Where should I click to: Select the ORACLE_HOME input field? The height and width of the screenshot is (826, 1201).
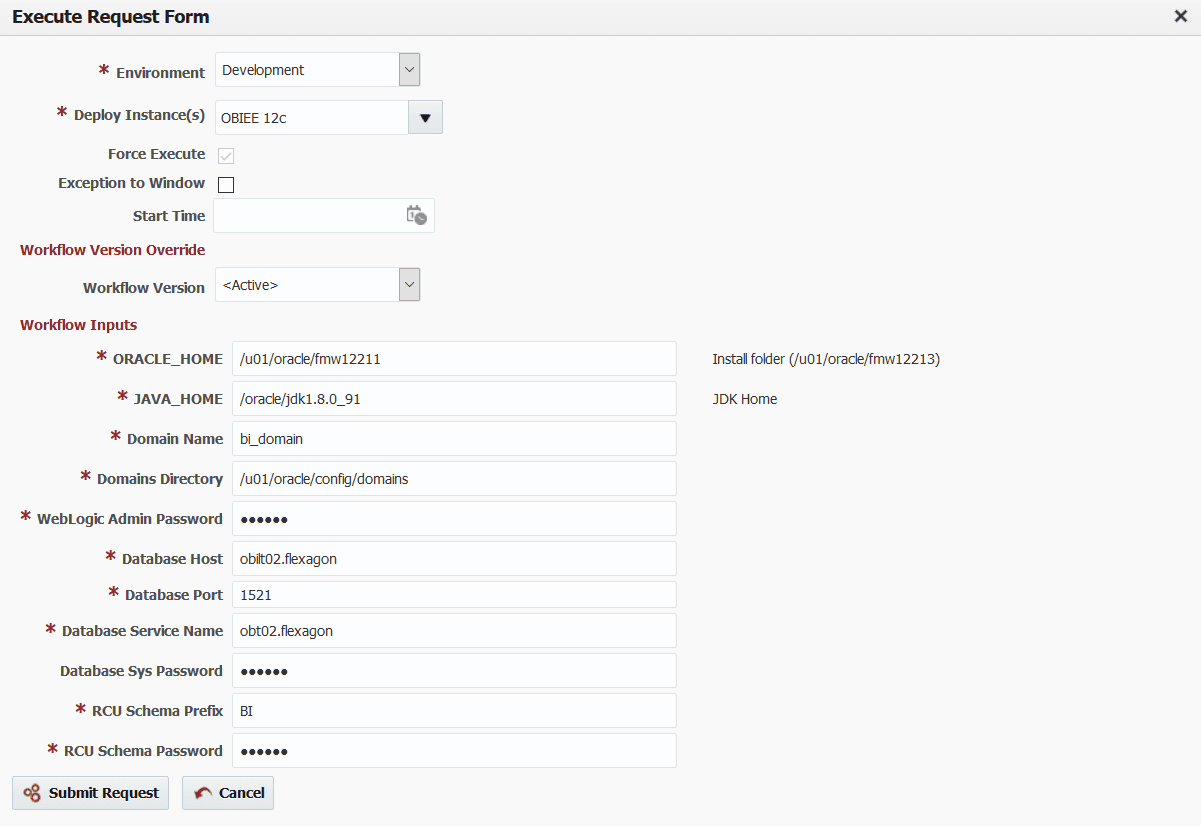[x=454, y=359]
